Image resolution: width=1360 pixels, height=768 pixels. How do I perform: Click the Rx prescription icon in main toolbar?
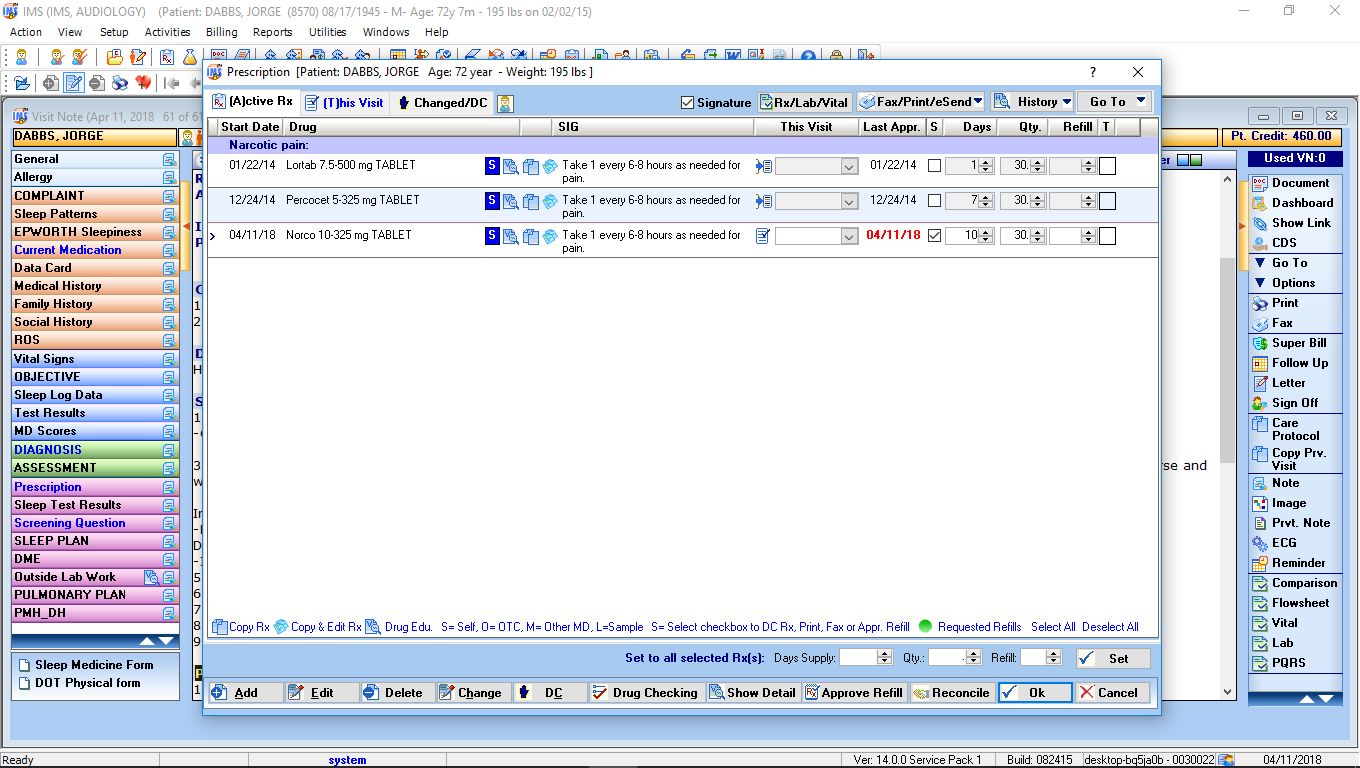pos(167,57)
